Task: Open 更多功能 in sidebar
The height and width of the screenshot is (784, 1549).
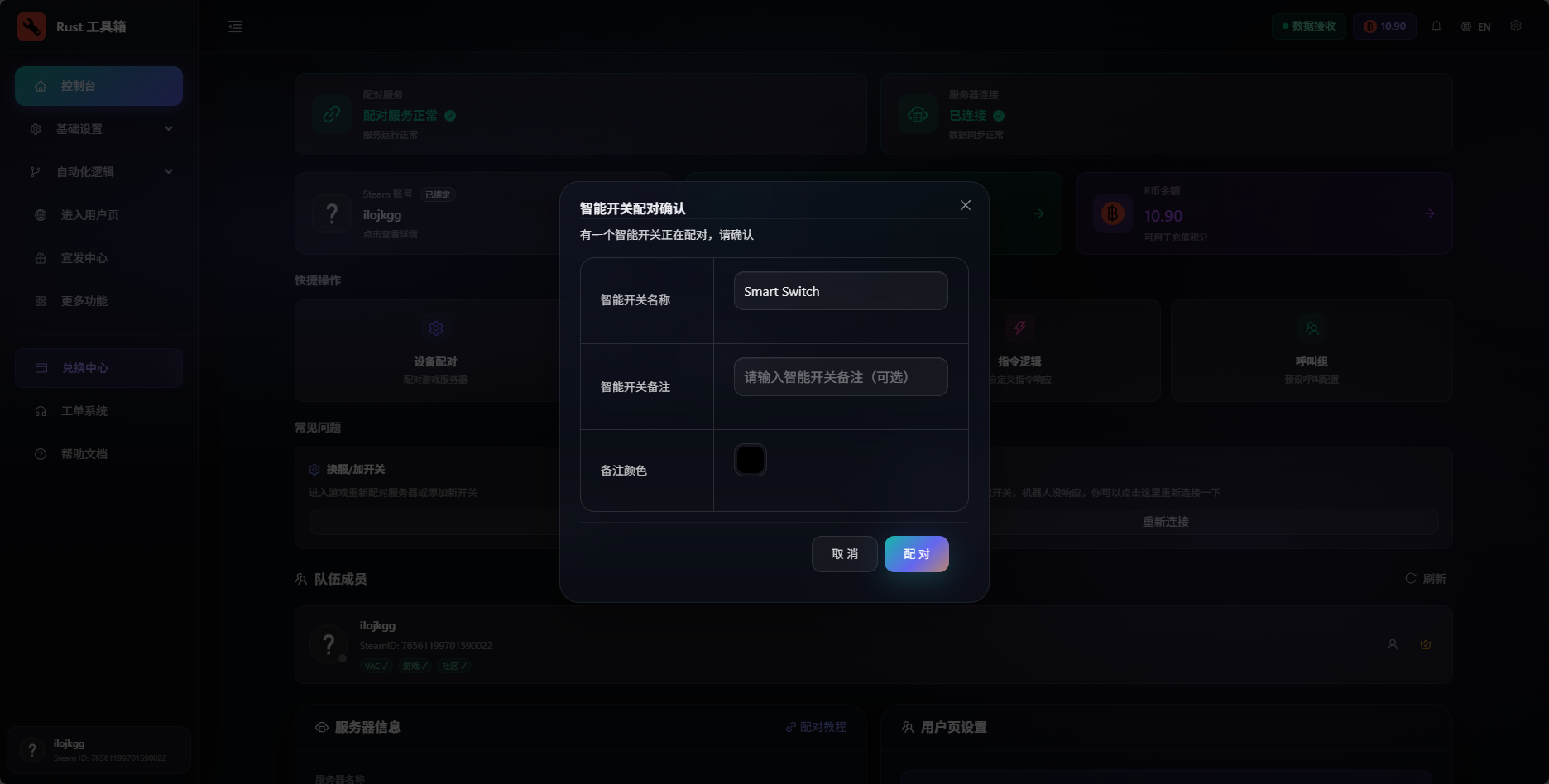Action: (x=98, y=301)
